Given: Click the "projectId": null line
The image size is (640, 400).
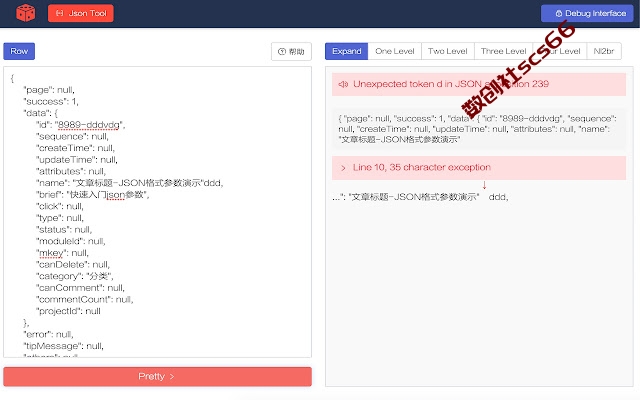Looking at the screenshot, I should coord(68,311).
